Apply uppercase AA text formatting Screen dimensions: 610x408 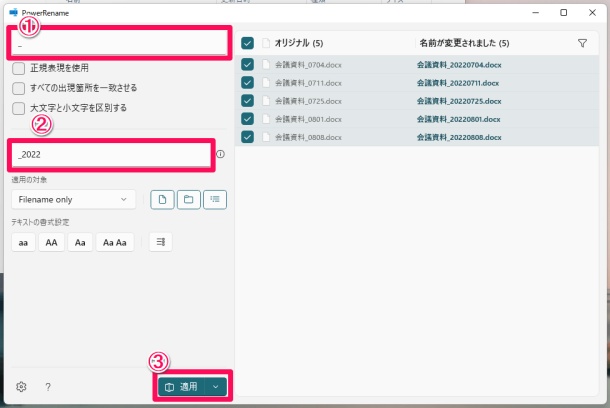pyautogui.click(x=51, y=242)
